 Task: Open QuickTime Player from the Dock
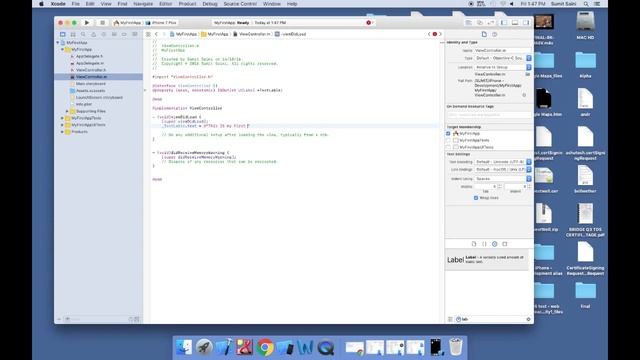click(325, 347)
